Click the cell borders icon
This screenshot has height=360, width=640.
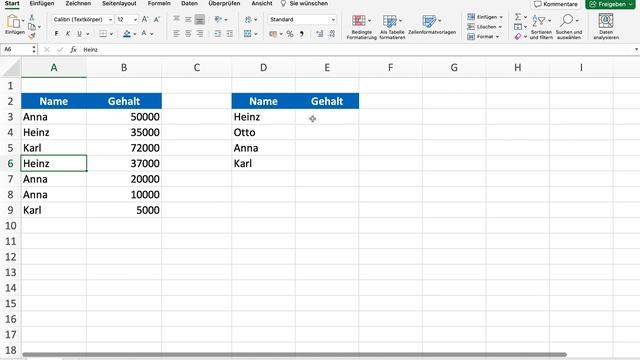click(103, 33)
